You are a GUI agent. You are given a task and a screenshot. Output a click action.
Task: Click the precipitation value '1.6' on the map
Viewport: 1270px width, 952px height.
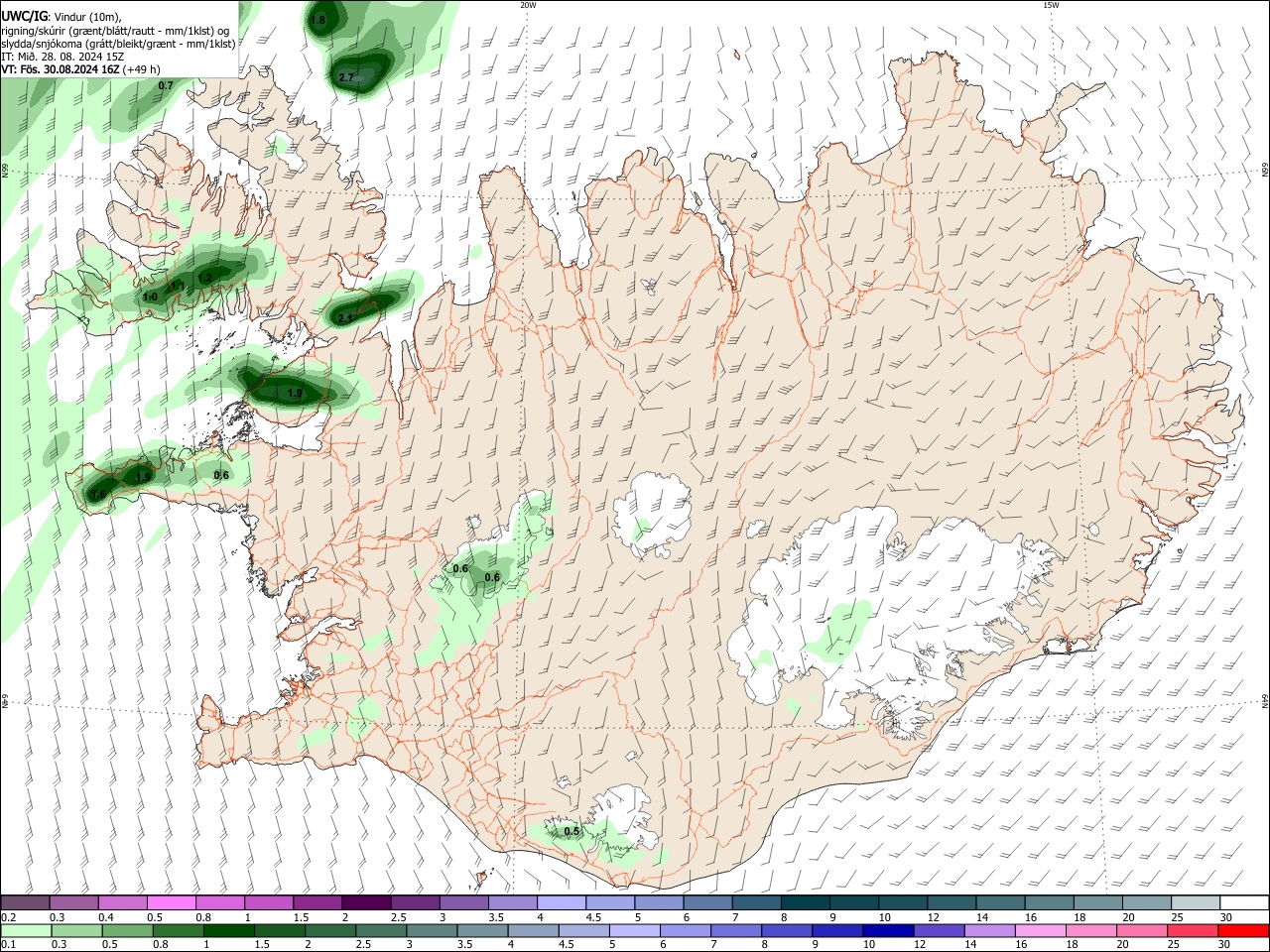pos(97,495)
